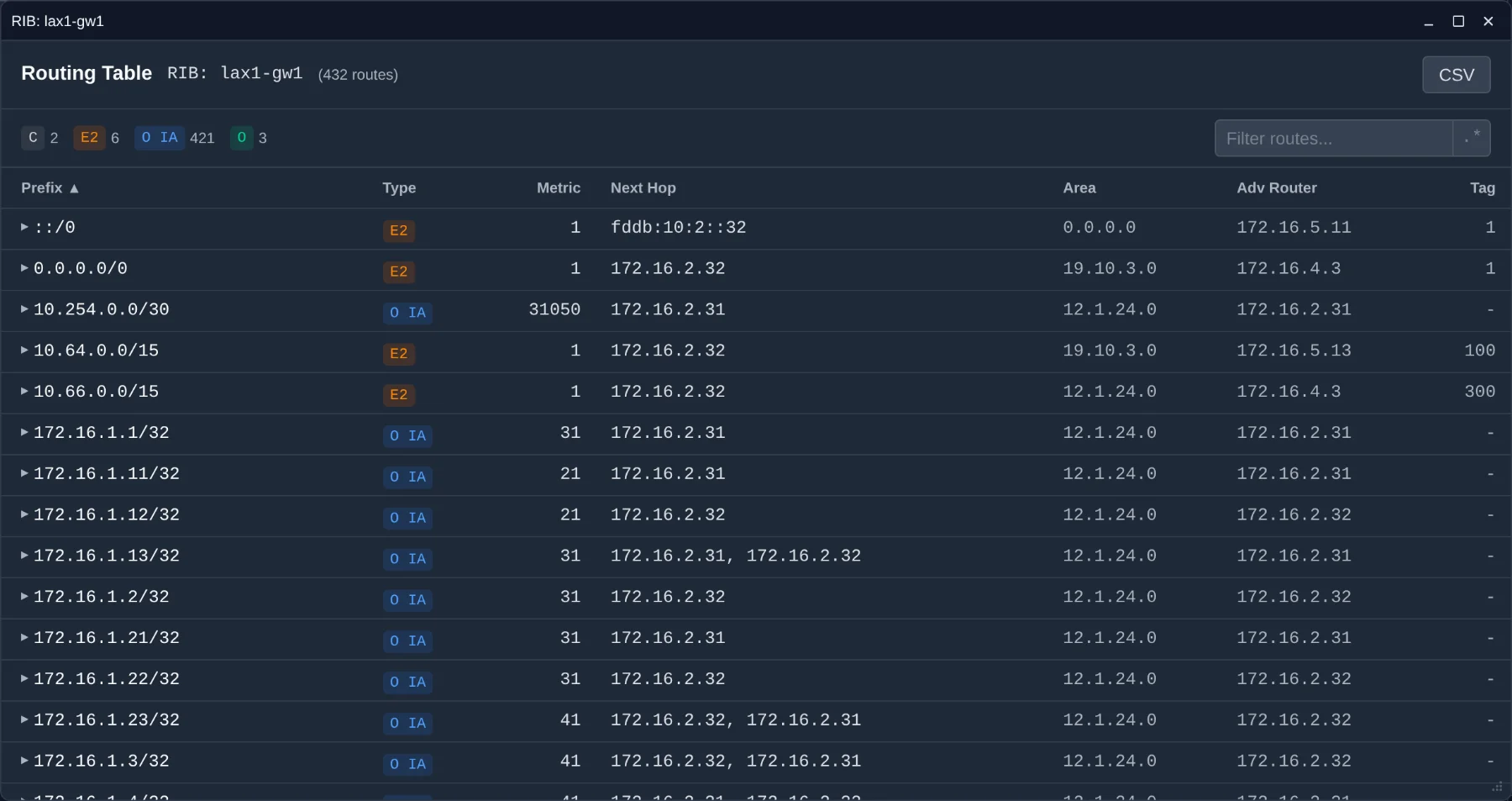Image resolution: width=1512 pixels, height=801 pixels.
Task: Expand the 172.16.1.3/32 route row
Action: click(24, 761)
